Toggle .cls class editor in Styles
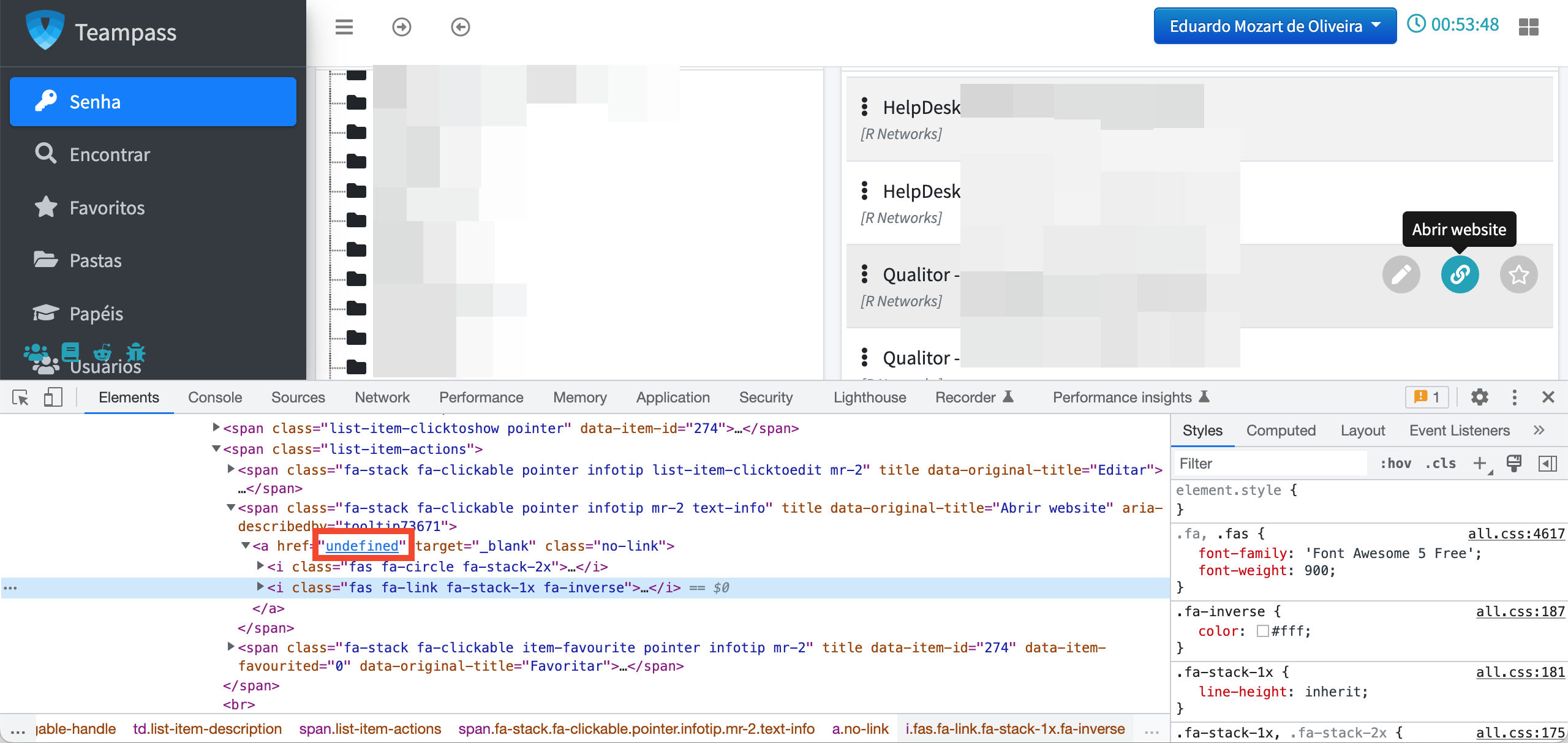Screen dimensions: 1568x743 1441,464
